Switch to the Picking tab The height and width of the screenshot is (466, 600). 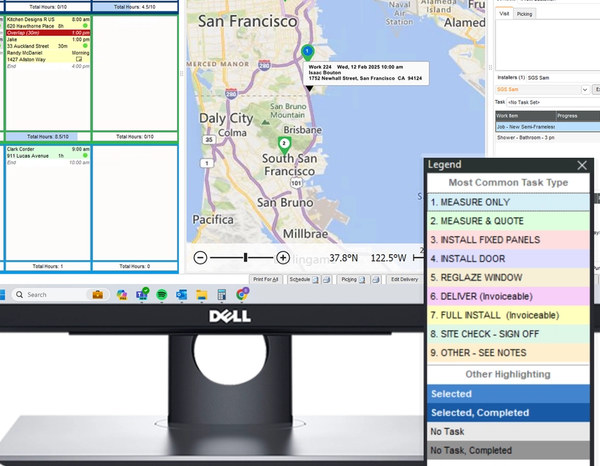[x=524, y=14]
